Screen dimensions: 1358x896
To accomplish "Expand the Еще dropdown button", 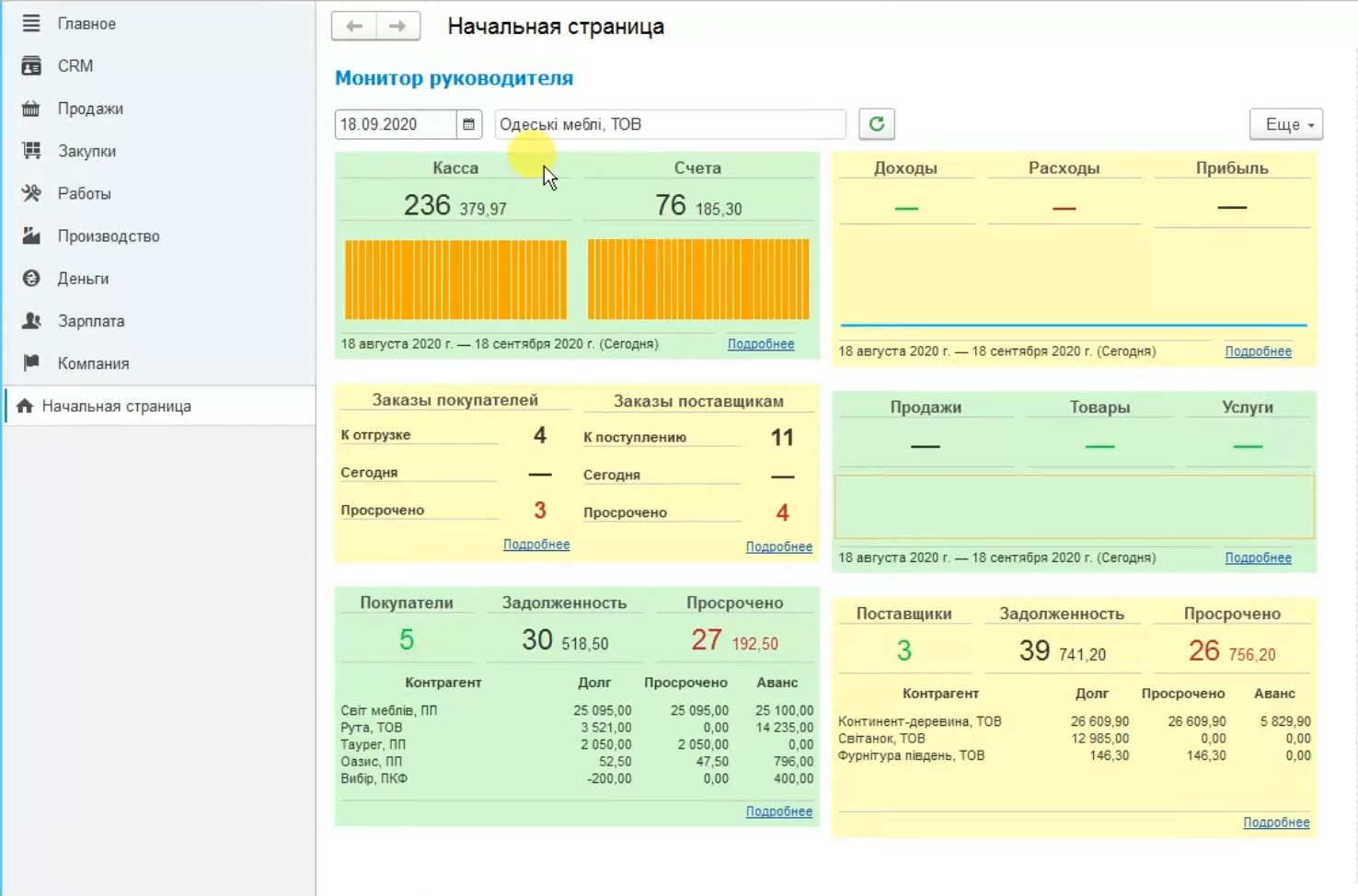I will pyautogui.click(x=1285, y=124).
